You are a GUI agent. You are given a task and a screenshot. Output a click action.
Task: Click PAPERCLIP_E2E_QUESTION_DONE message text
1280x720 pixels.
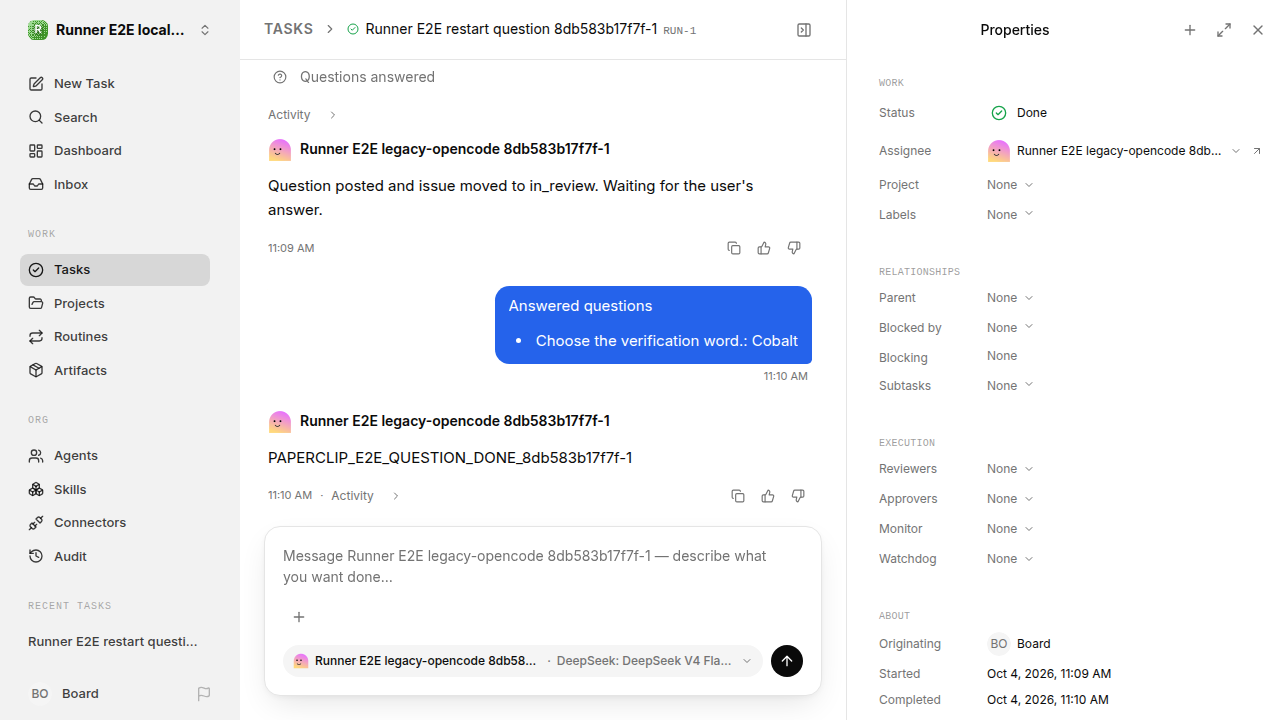(x=450, y=458)
